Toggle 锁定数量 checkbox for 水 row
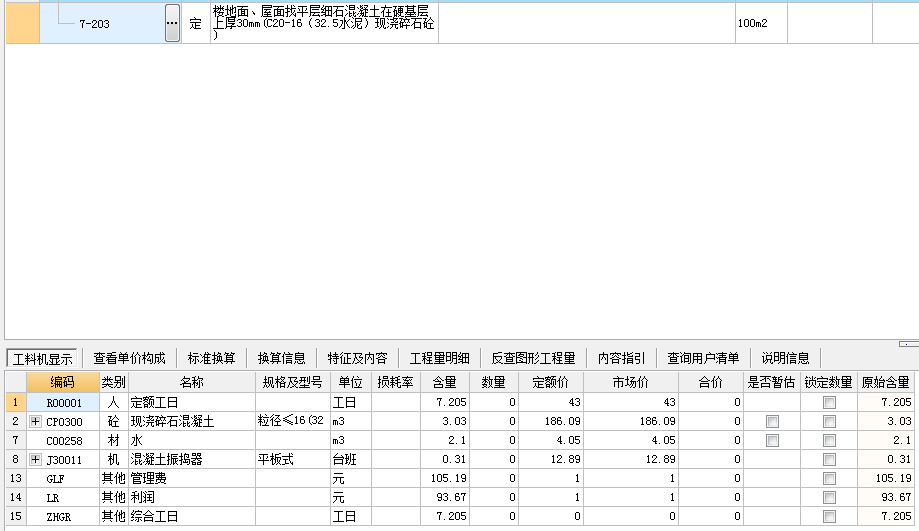Image resolution: width=919 pixels, height=531 pixels. [x=829, y=441]
